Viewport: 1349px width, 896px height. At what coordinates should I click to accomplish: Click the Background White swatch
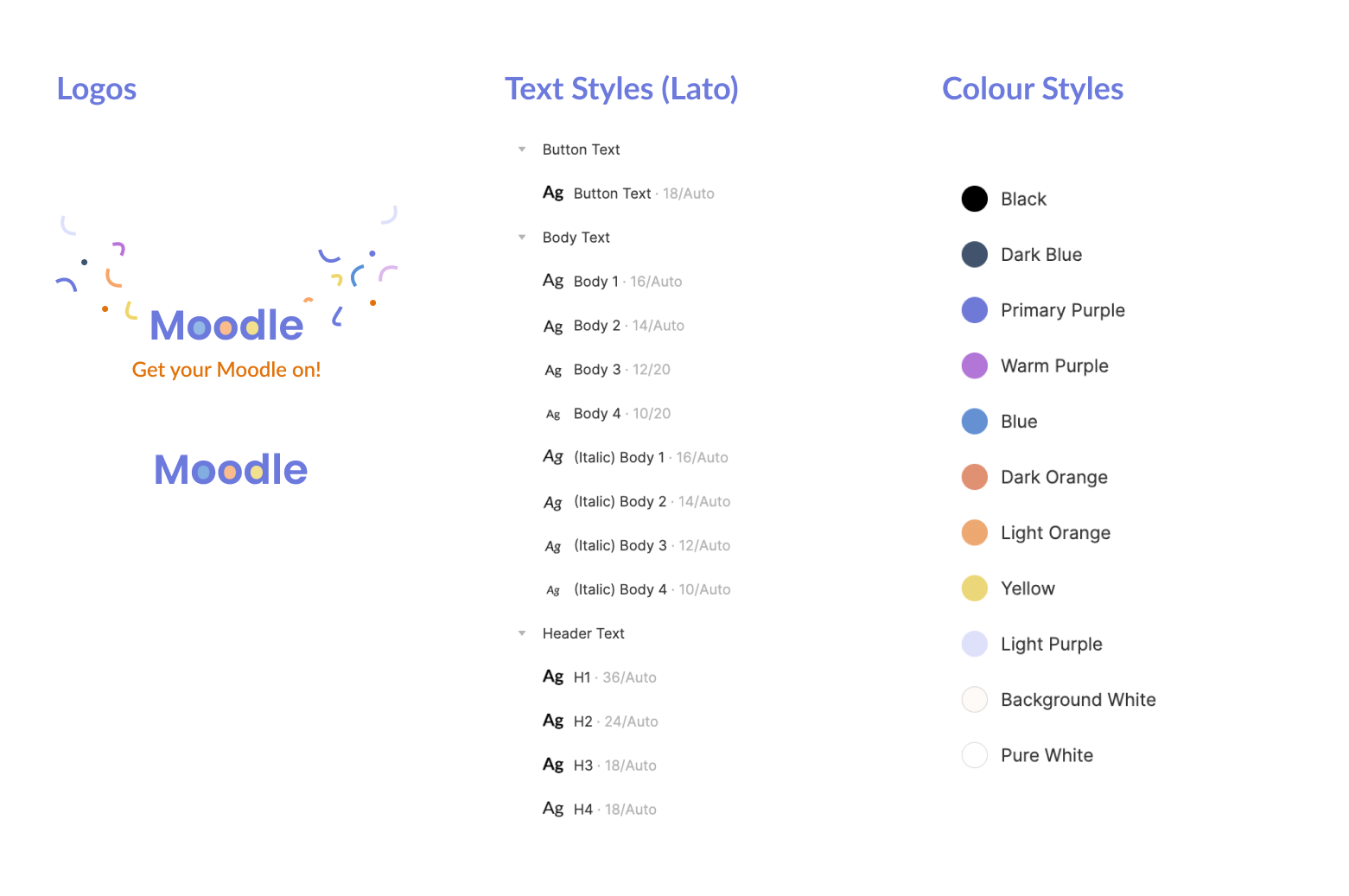(975, 700)
